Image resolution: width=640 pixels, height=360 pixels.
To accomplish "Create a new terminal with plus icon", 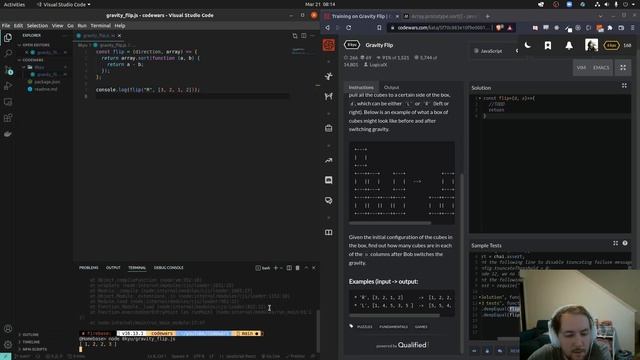I will [276, 268].
